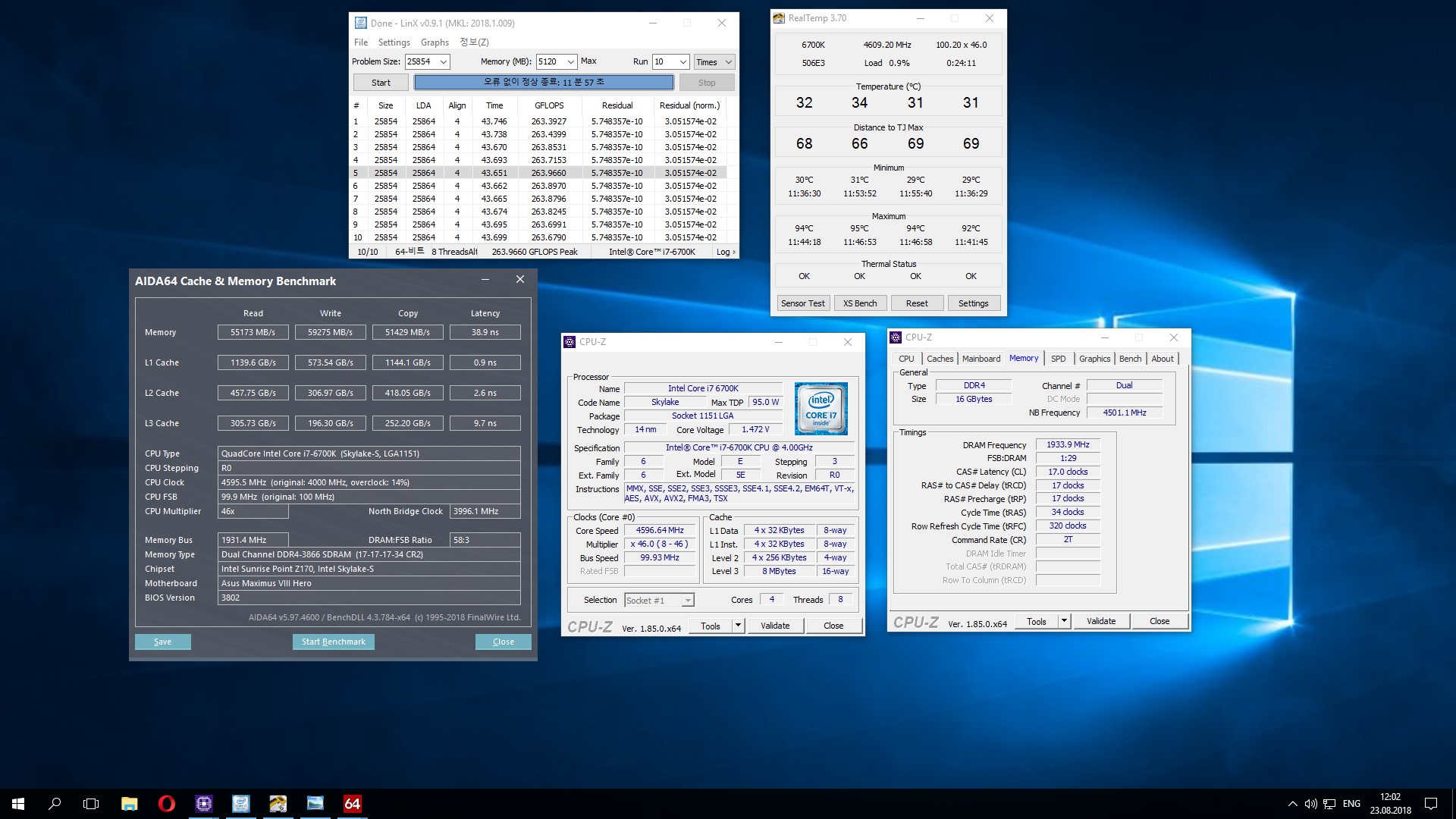The height and width of the screenshot is (819, 1456).
Task: Show hidden system tray icons
Action: coord(1292,804)
